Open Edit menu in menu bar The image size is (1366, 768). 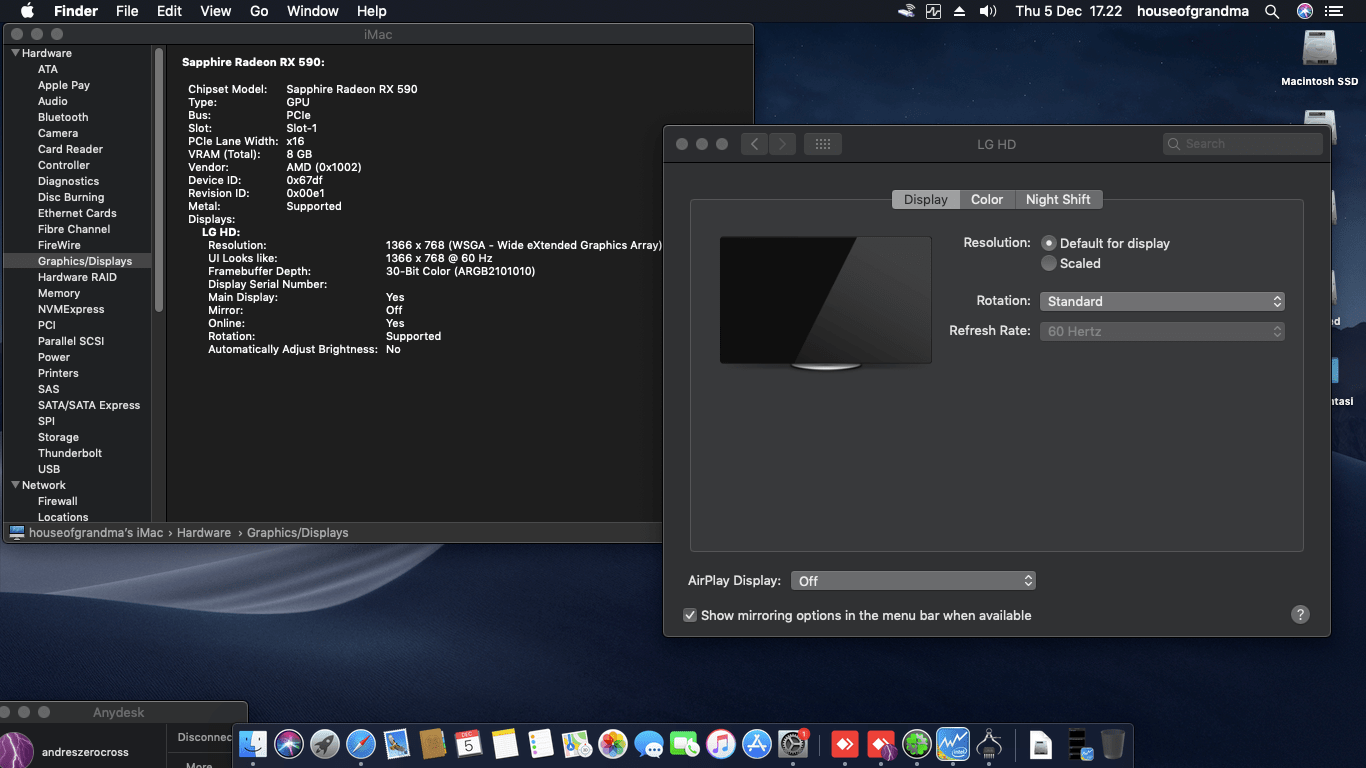tap(169, 11)
